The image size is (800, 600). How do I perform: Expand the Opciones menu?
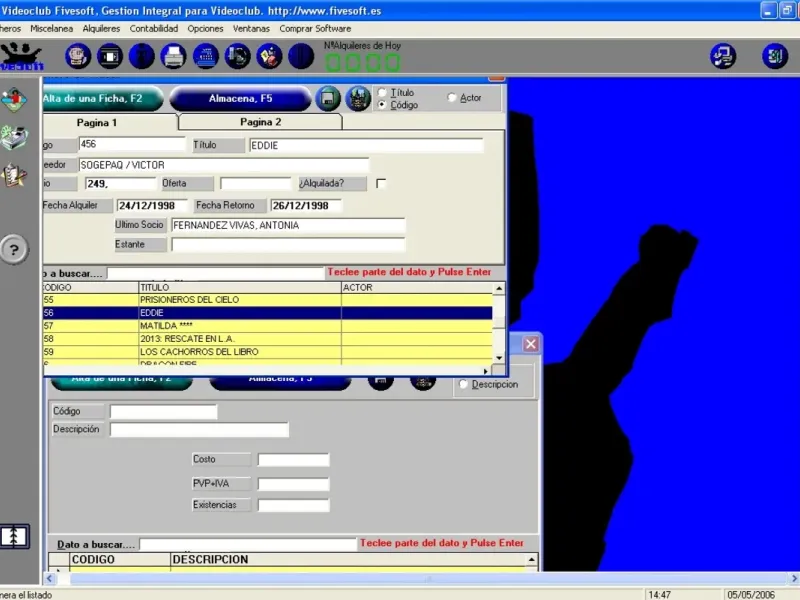pyautogui.click(x=205, y=29)
